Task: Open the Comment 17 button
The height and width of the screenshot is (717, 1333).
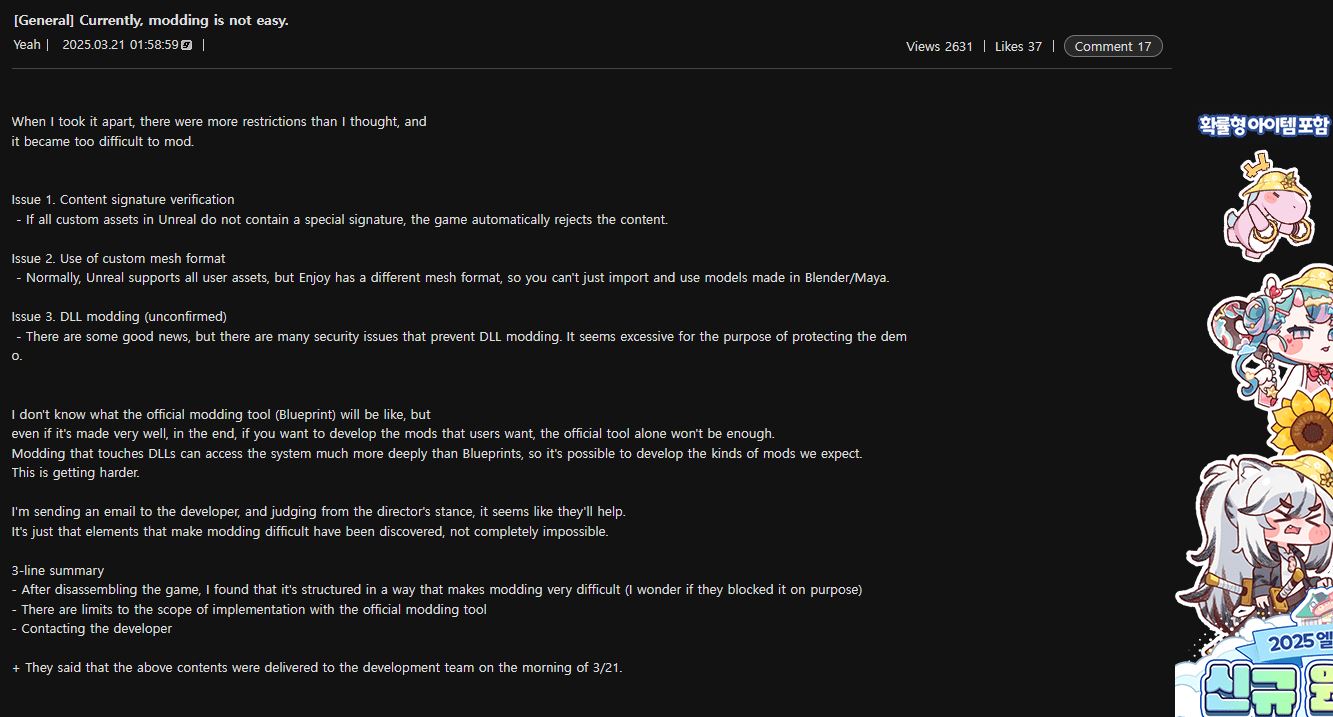Action: click(1113, 46)
